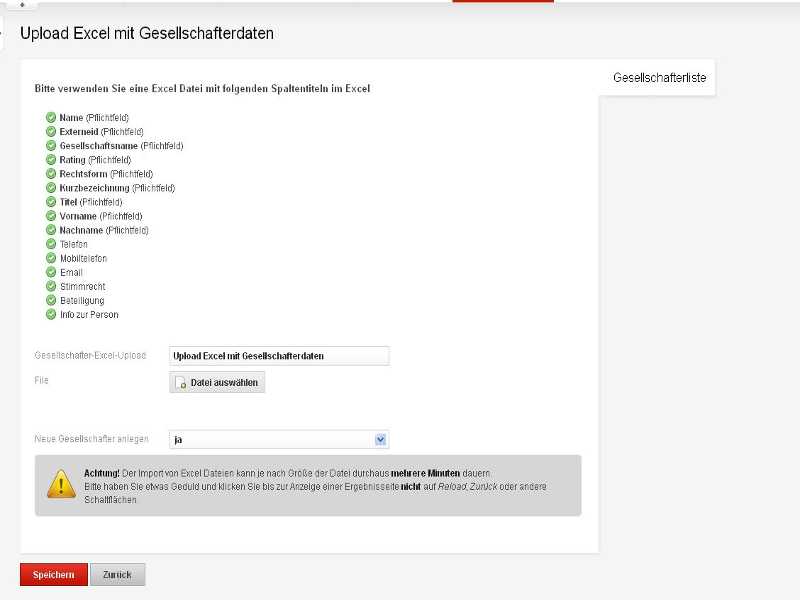This screenshot has width=800, height=600.
Task: Click the green check icon beside Name
Action: tap(51, 117)
